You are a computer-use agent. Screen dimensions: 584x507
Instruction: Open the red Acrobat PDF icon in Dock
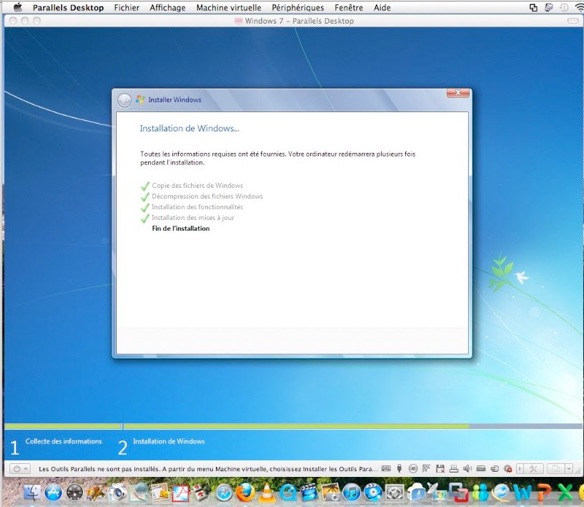point(181,492)
